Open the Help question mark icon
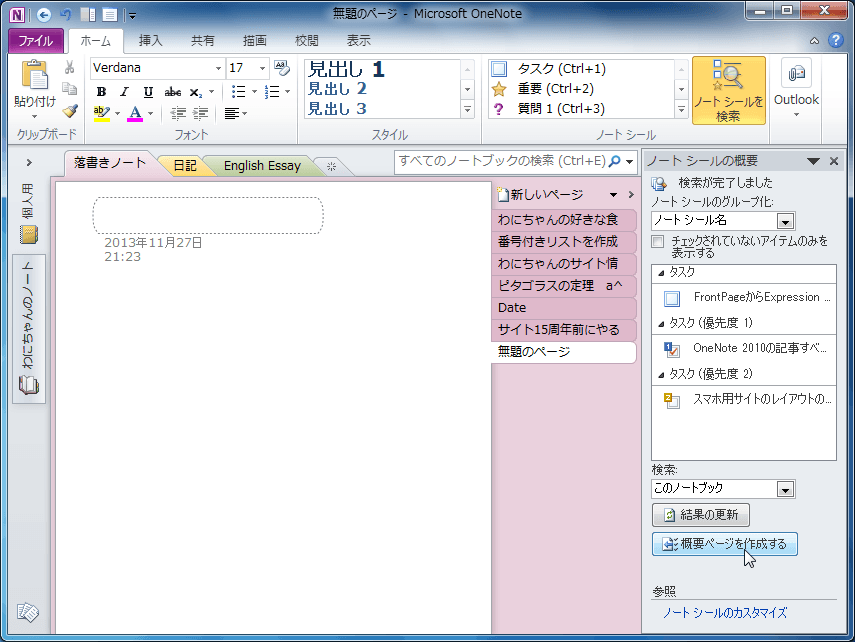Image resolution: width=855 pixels, height=642 pixels. click(x=835, y=40)
